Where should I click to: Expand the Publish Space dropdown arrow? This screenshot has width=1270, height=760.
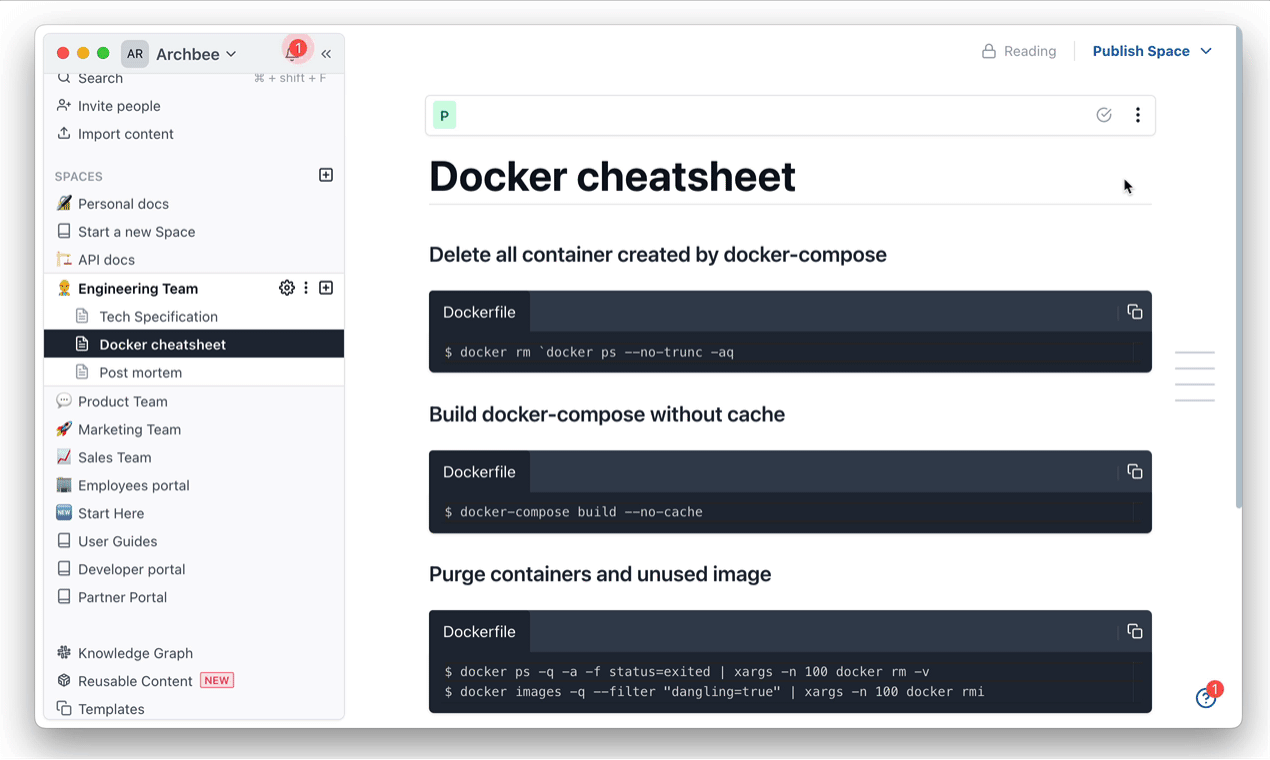[x=1206, y=51]
